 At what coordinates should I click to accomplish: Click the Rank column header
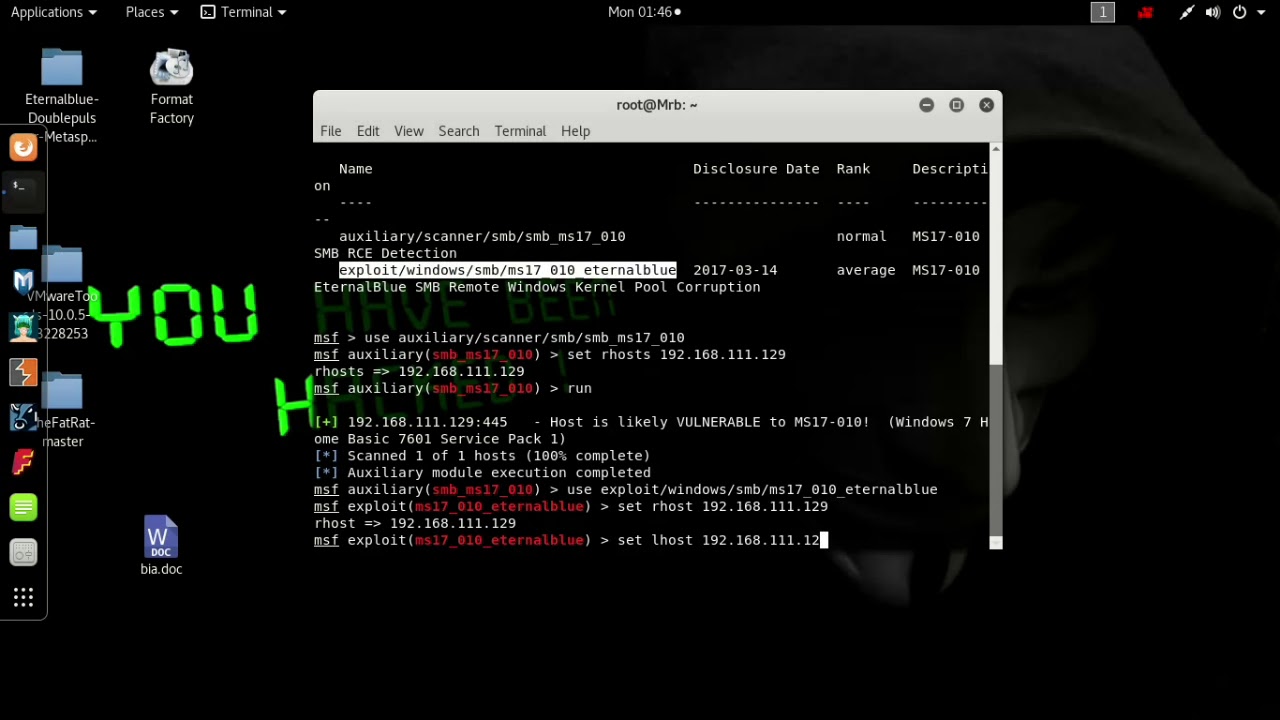[x=853, y=169]
